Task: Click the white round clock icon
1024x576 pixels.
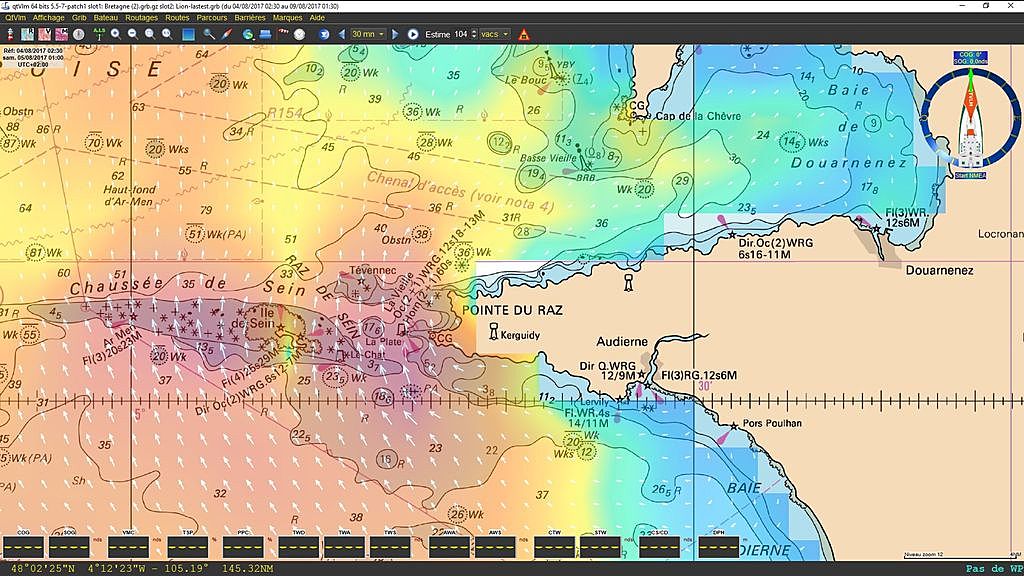Action: click(x=299, y=34)
